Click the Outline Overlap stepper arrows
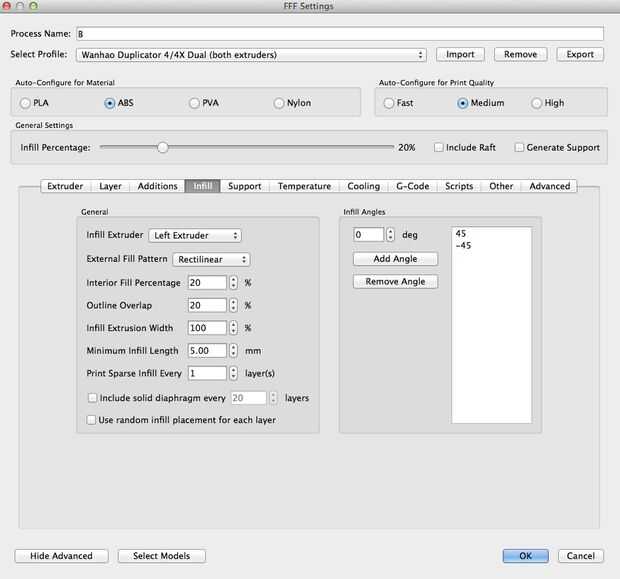The height and width of the screenshot is (579, 620). [234, 305]
